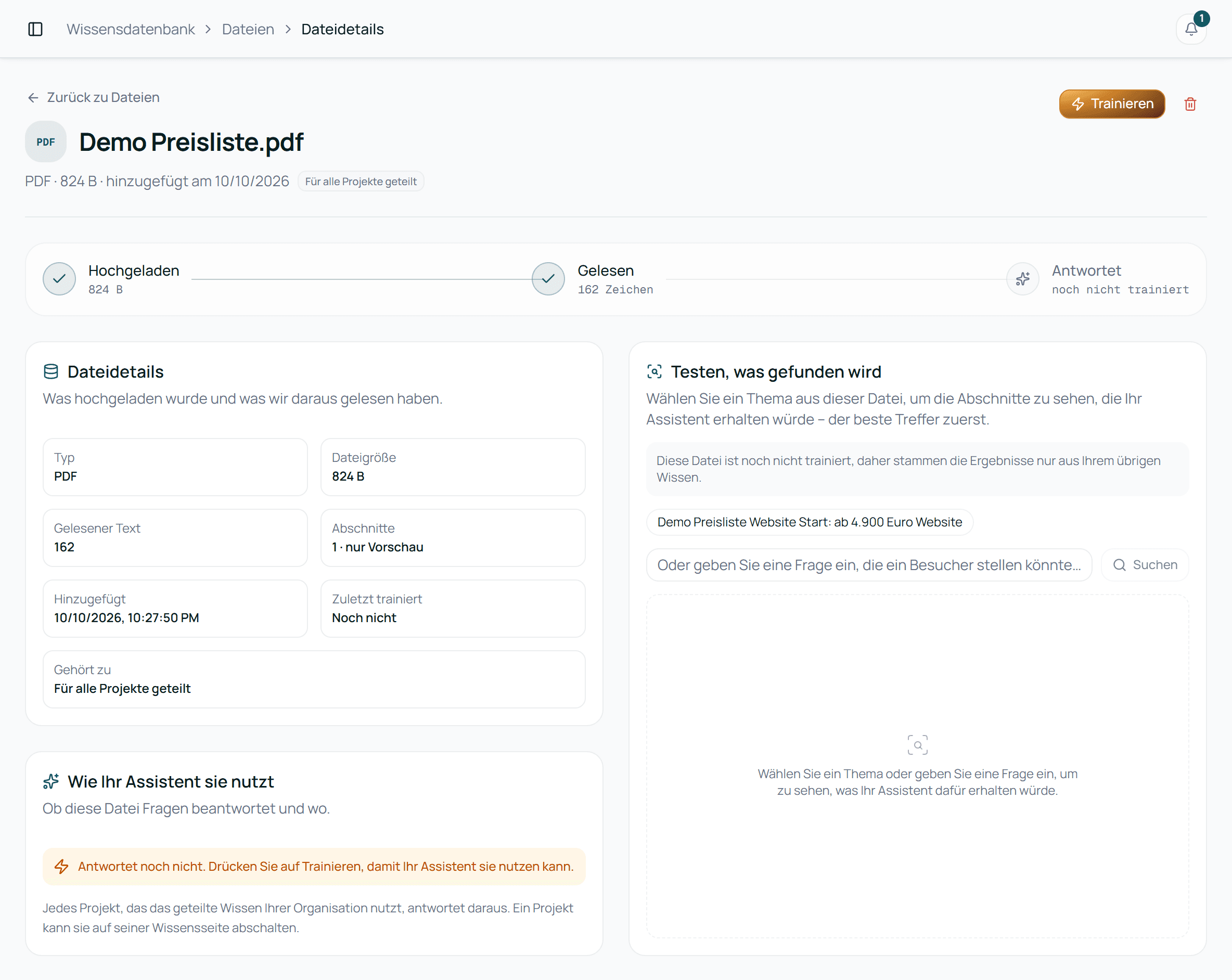This screenshot has width=1232, height=980.
Task: Open the Dateien breadcrumb
Action: [x=248, y=29]
